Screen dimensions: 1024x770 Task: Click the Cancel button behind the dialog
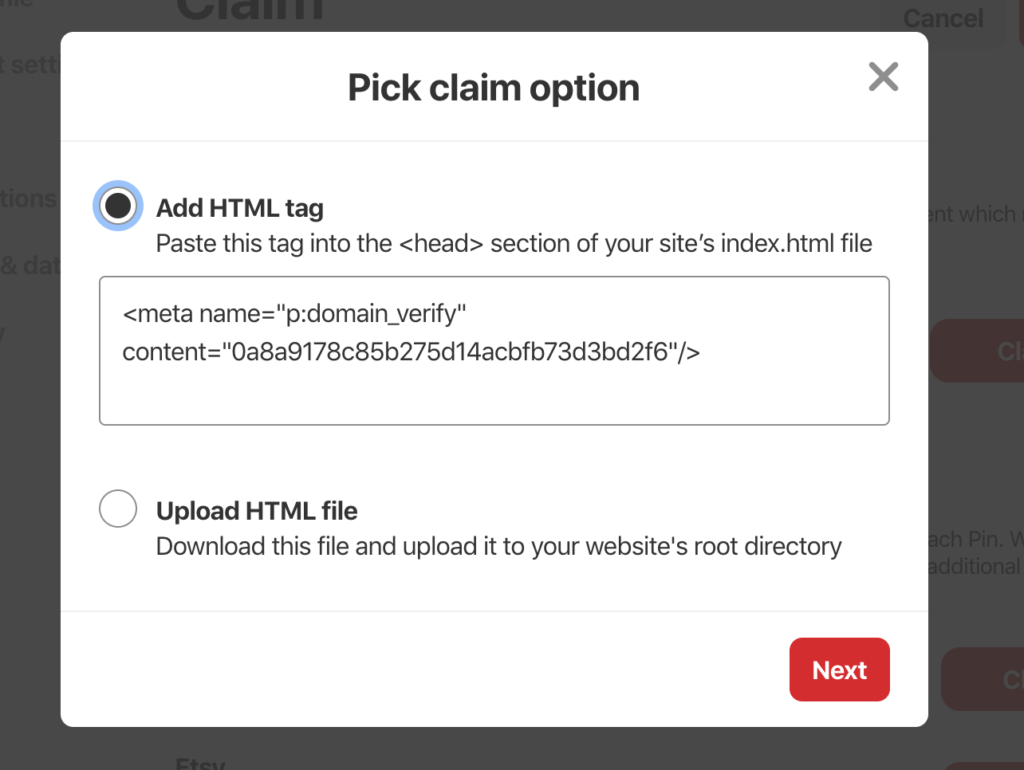click(943, 18)
